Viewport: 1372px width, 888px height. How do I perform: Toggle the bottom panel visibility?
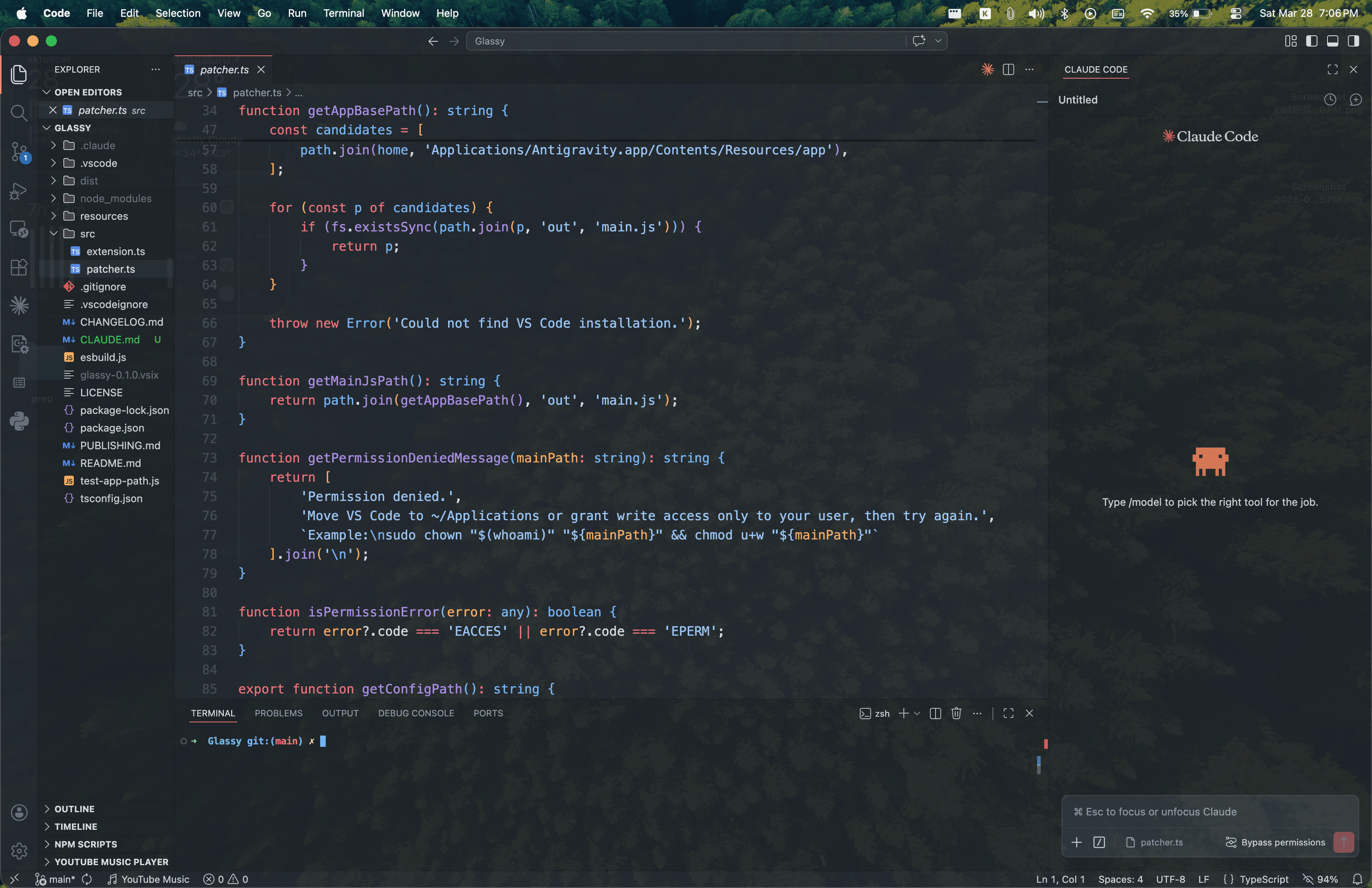[x=1332, y=41]
